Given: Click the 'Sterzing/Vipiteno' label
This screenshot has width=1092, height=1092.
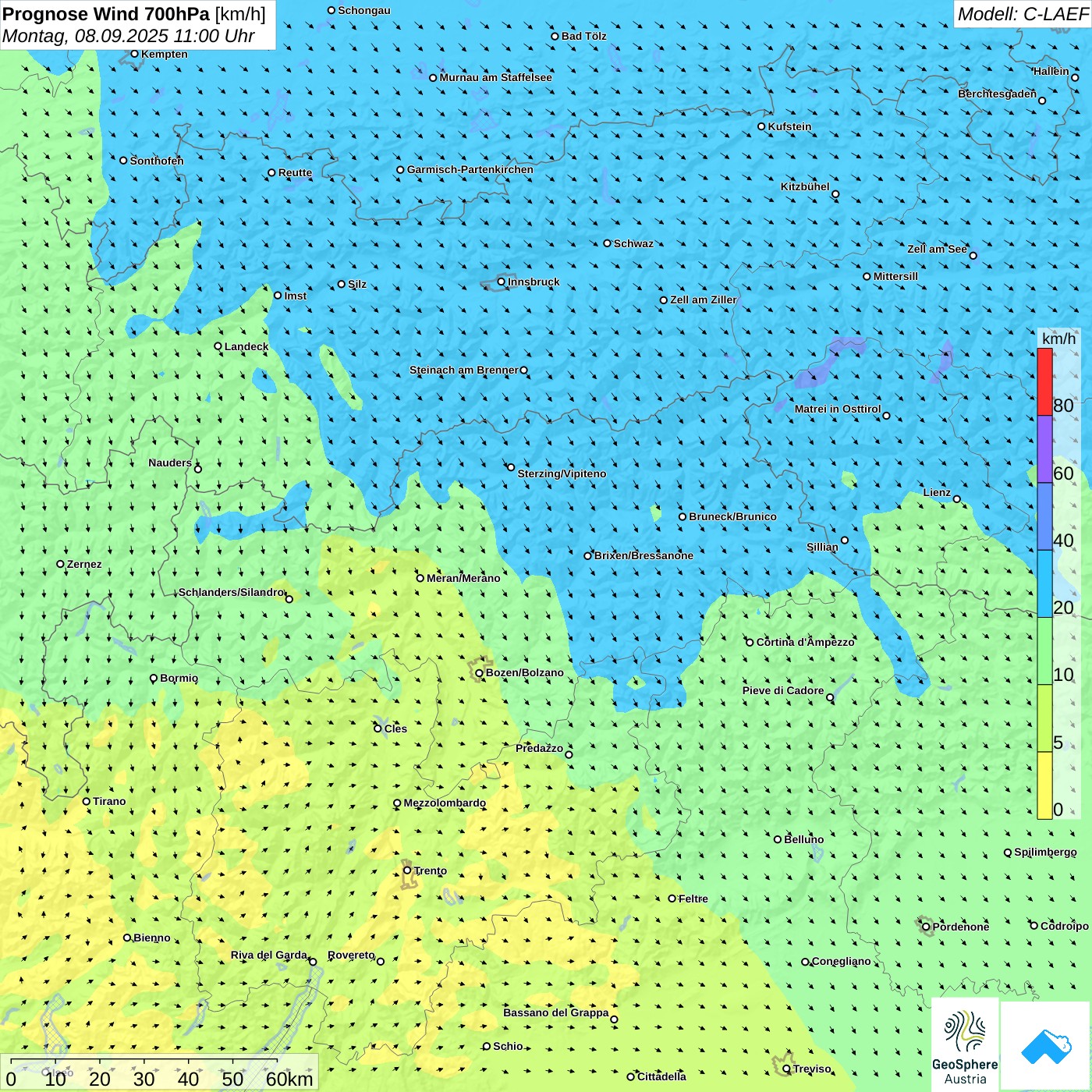Looking at the screenshot, I should point(562,473).
